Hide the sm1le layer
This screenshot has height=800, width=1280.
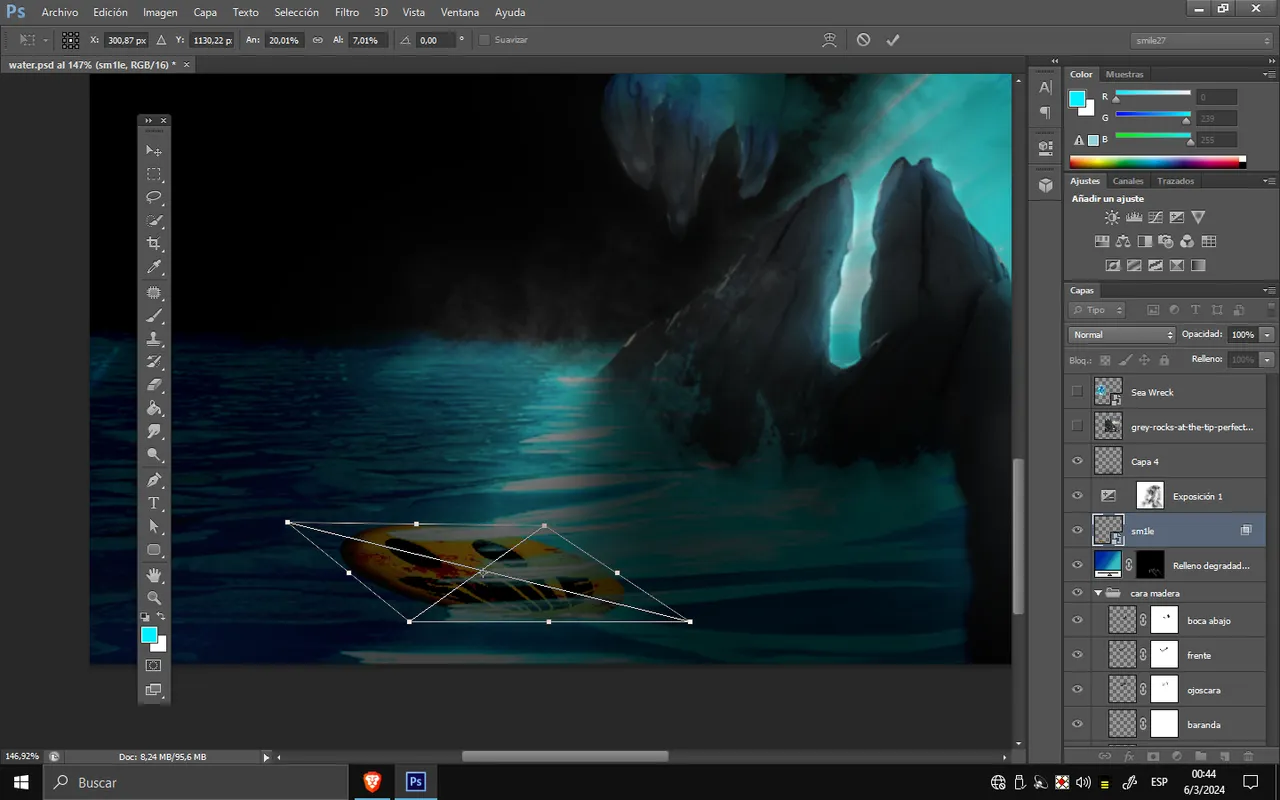pos(1077,530)
